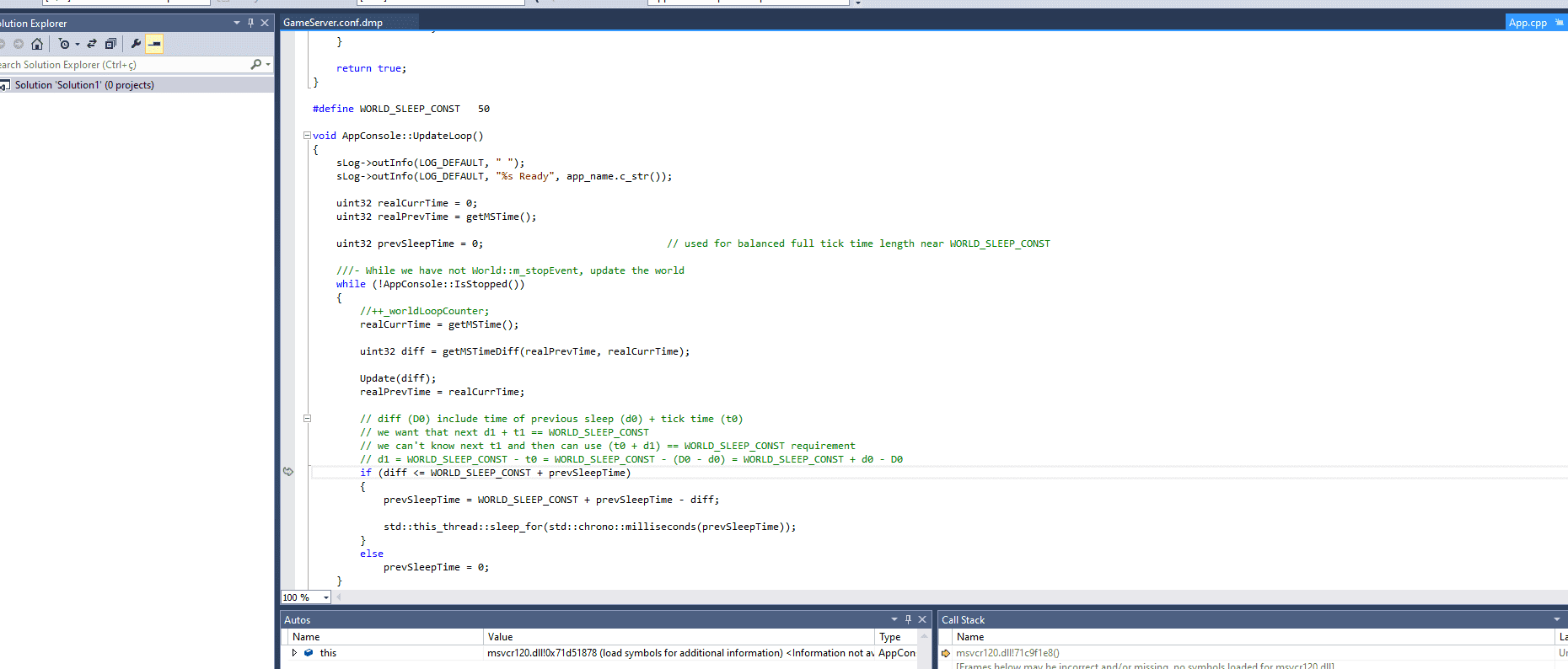Click the Call Stack panel title
This screenshot has height=669, width=1568.
963,620
